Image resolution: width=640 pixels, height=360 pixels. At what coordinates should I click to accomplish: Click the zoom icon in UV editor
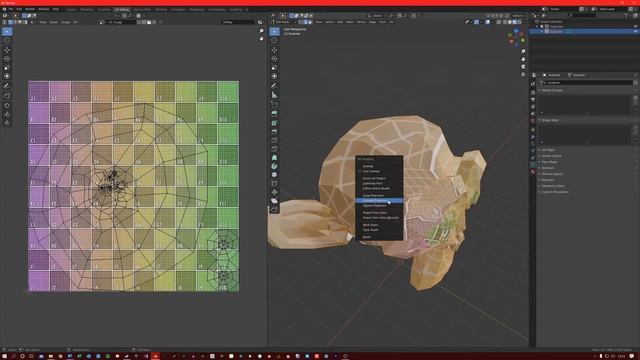click(261, 31)
